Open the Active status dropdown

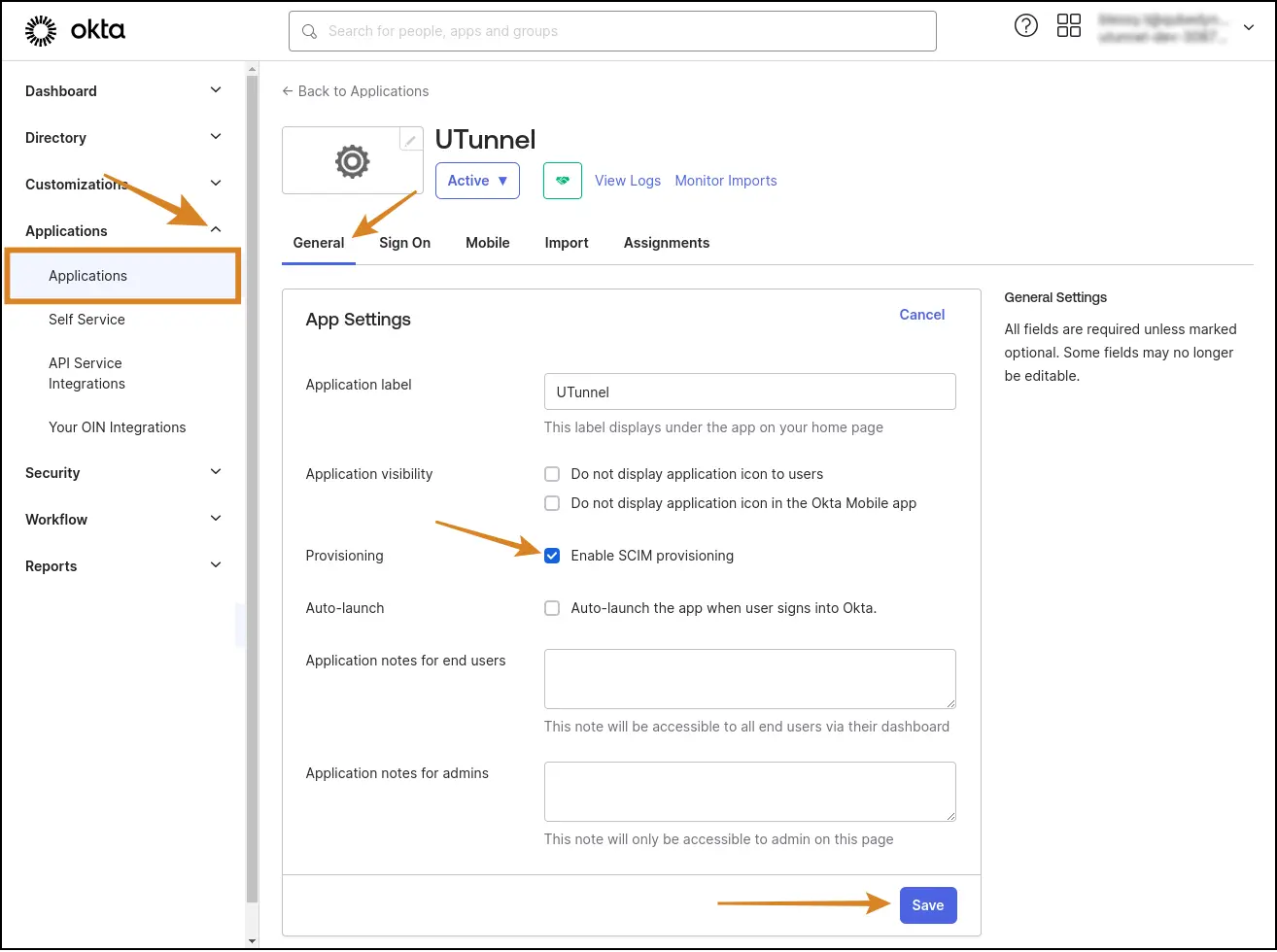[477, 181]
